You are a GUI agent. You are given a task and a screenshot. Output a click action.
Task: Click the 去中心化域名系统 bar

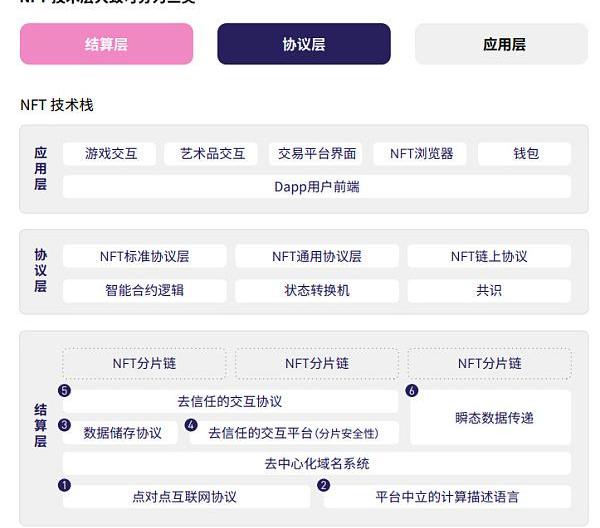[316, 464]
